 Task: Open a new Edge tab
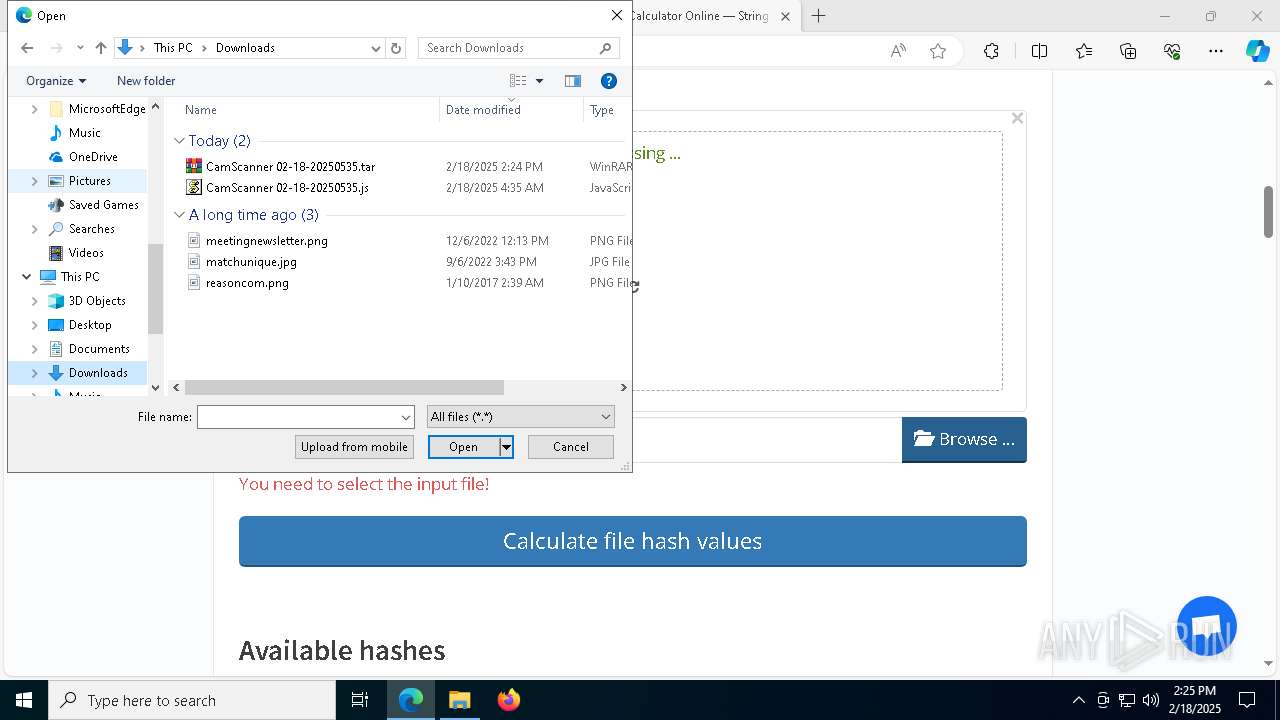pyautogui.click(x=818, y=16)
